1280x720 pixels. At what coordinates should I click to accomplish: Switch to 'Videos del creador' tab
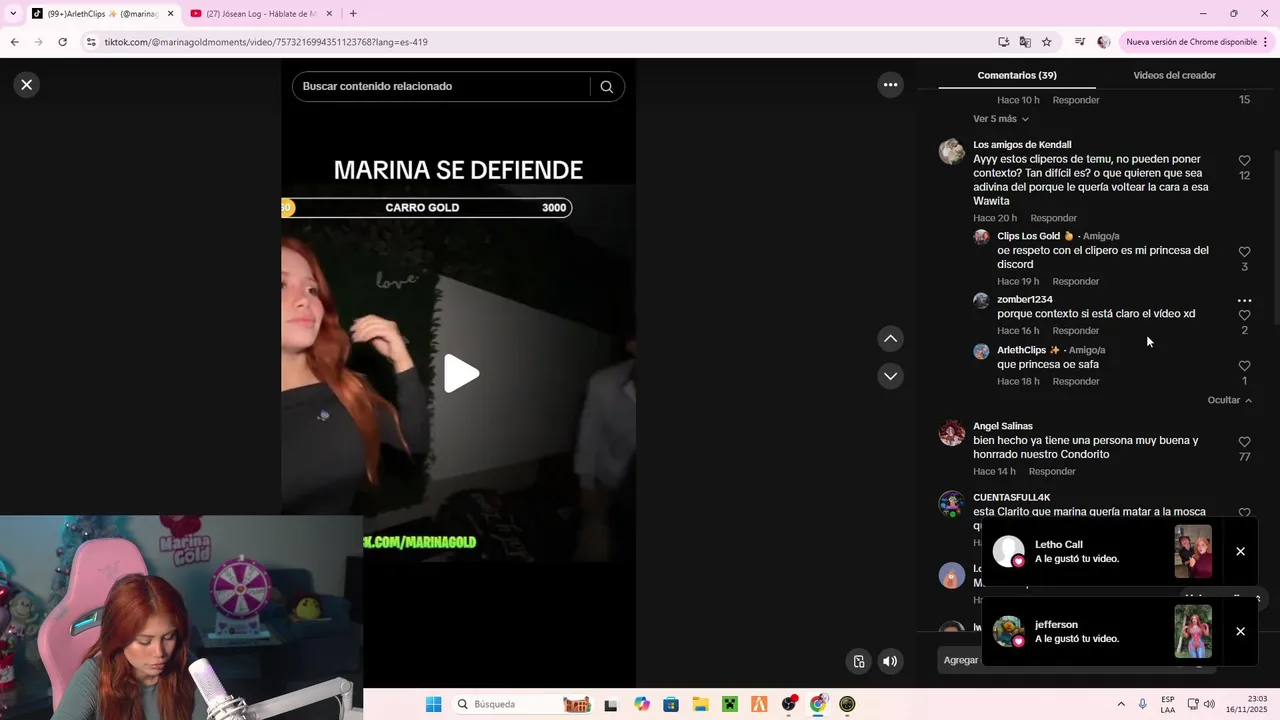pyautogui.click(x=1174, y=75)
